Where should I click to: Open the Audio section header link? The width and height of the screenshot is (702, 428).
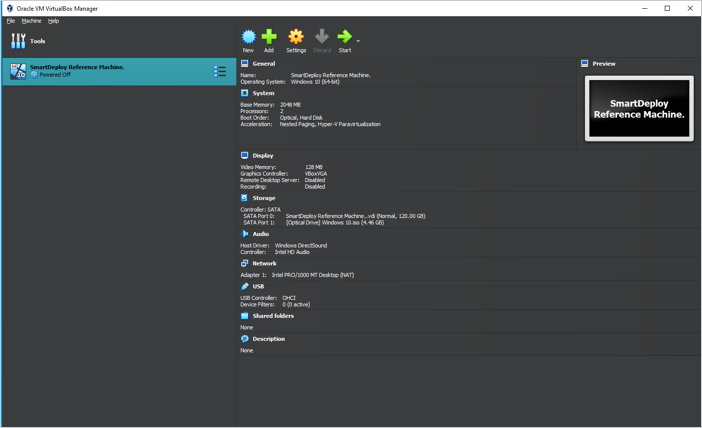(261, 234)
